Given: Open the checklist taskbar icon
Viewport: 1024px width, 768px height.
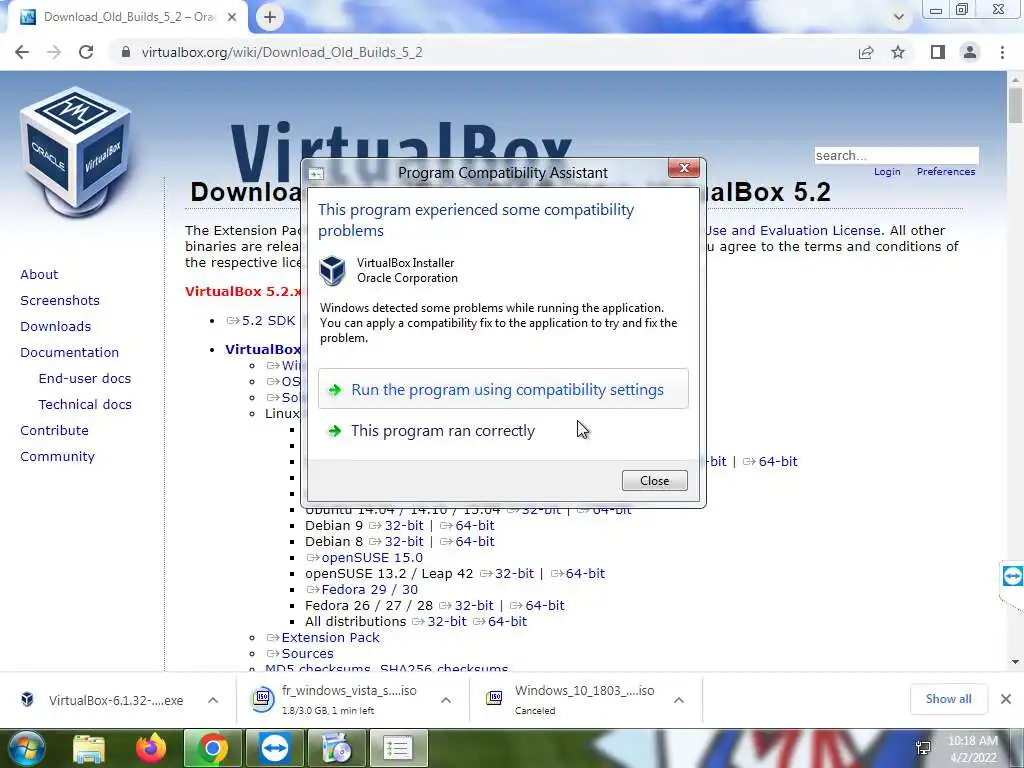Looking at the screenshot, I should point(398,748).
